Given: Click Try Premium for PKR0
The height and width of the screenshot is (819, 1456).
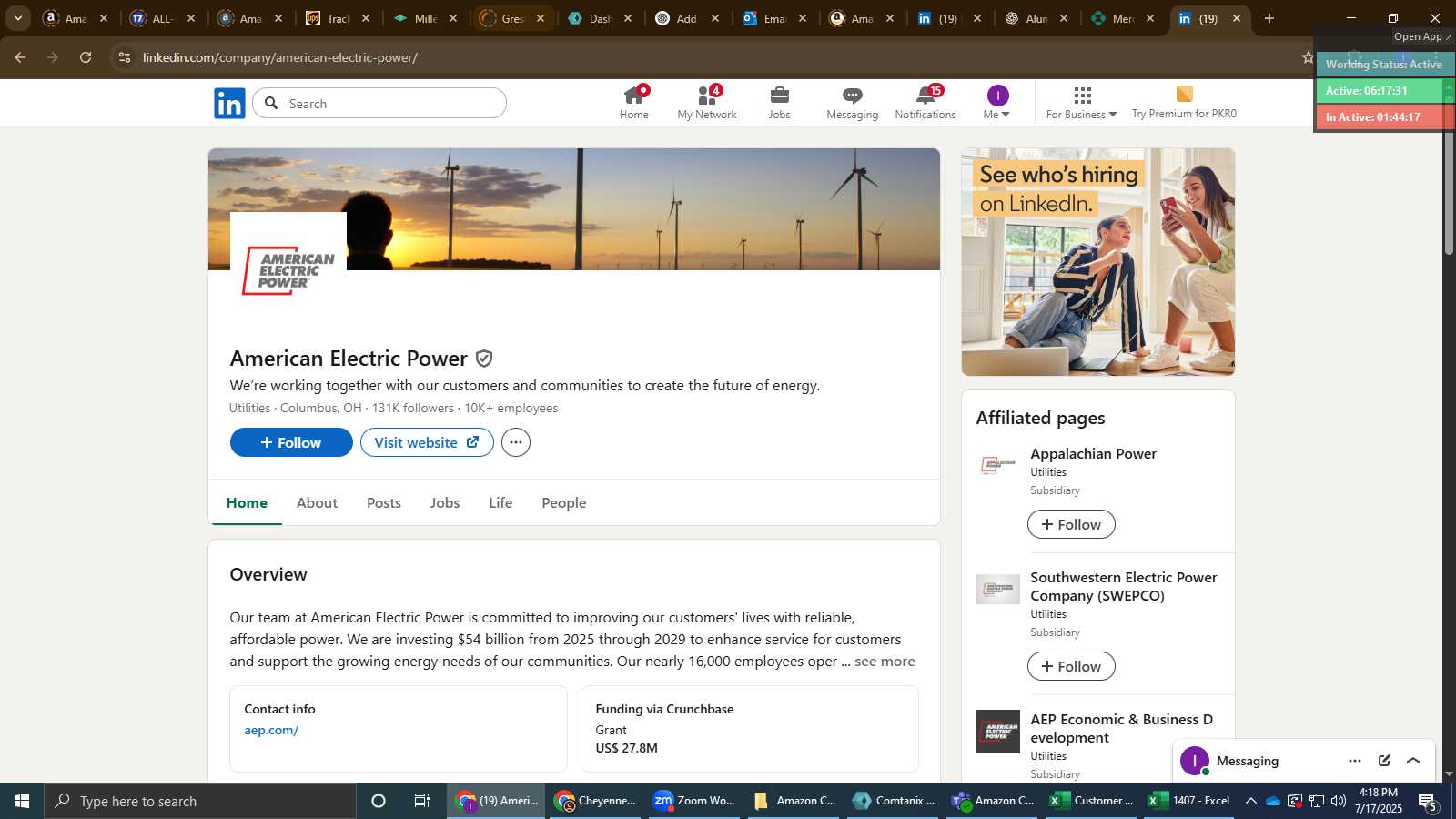Looking at the screenshot, I should (1184, 103).
